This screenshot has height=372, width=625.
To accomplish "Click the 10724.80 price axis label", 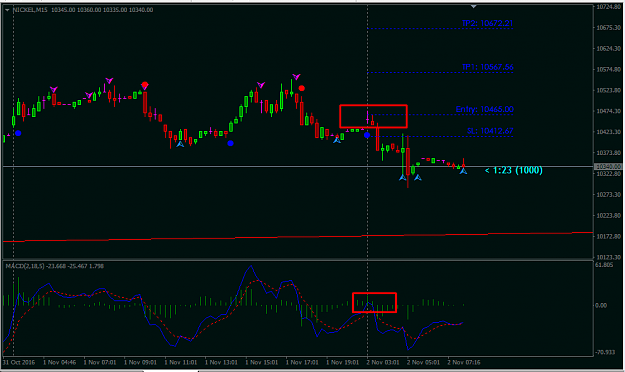I will coord(609,7).
